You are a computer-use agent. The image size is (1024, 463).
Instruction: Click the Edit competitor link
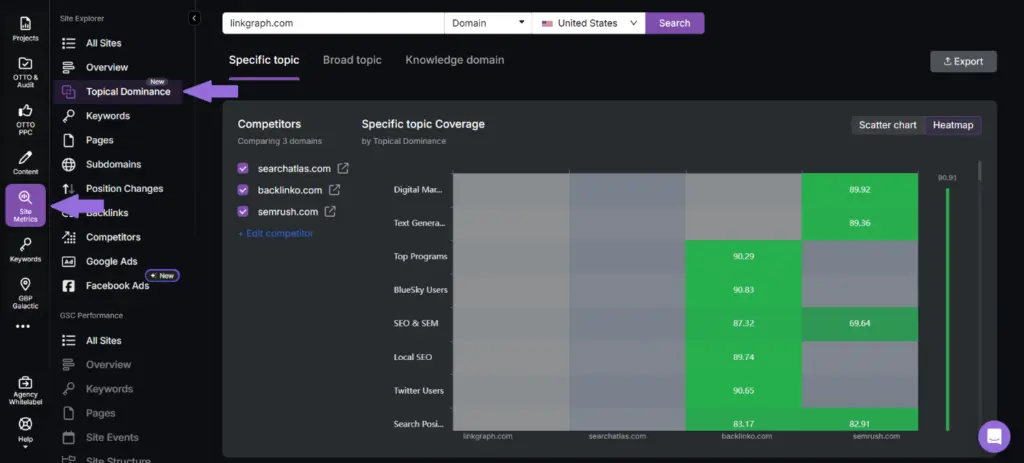pyautogui.click(x=275, y=233)
